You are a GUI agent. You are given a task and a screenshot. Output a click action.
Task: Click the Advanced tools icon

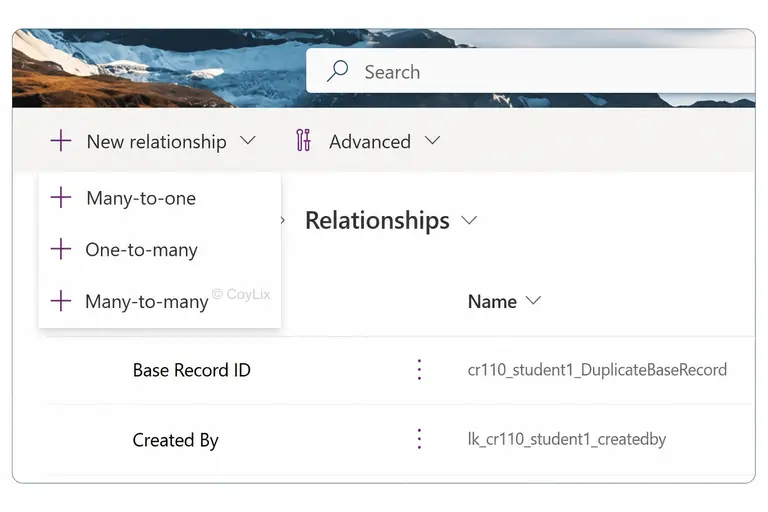click(303, 141)
